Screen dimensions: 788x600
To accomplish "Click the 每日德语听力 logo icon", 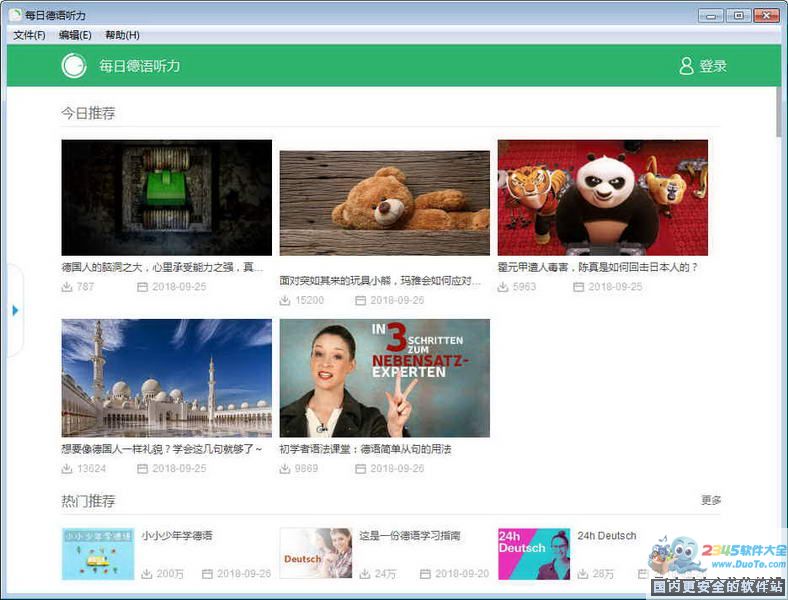I will pyautogui.click(x=74, y=66).
